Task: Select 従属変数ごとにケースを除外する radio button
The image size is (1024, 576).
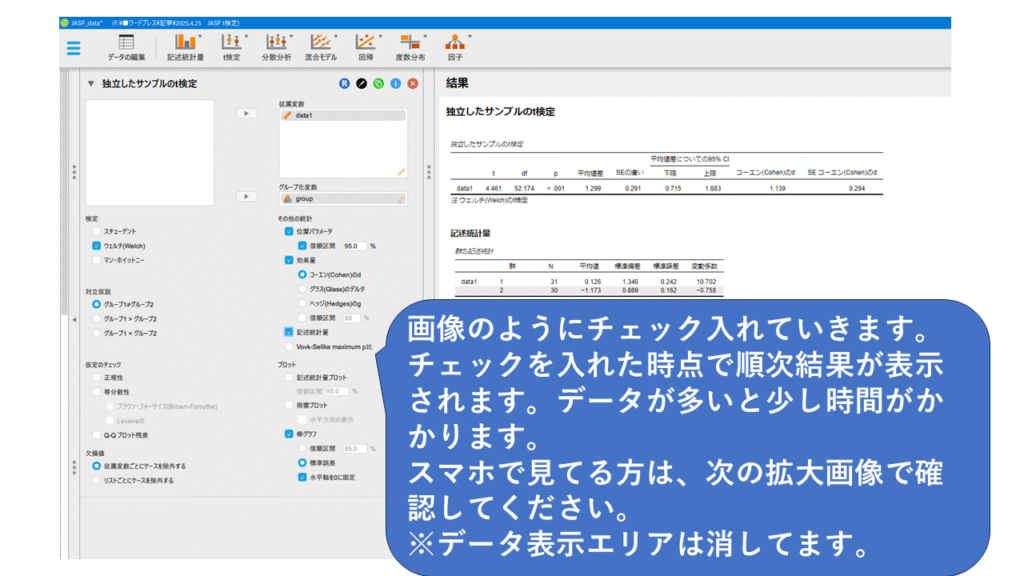Action: point(97,466)
